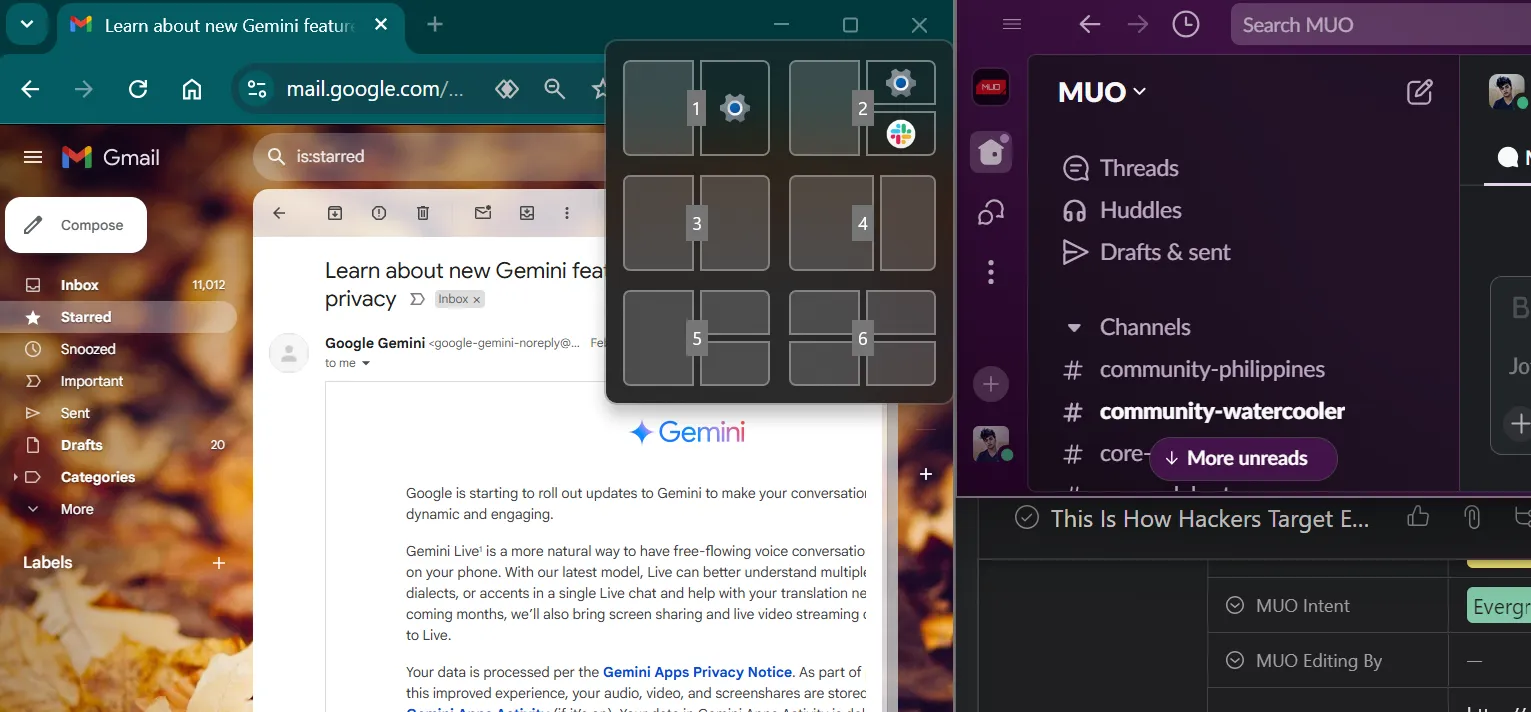The image size is (1531, 712).
Task: Report the open email as spam
Action: (379, 213)
